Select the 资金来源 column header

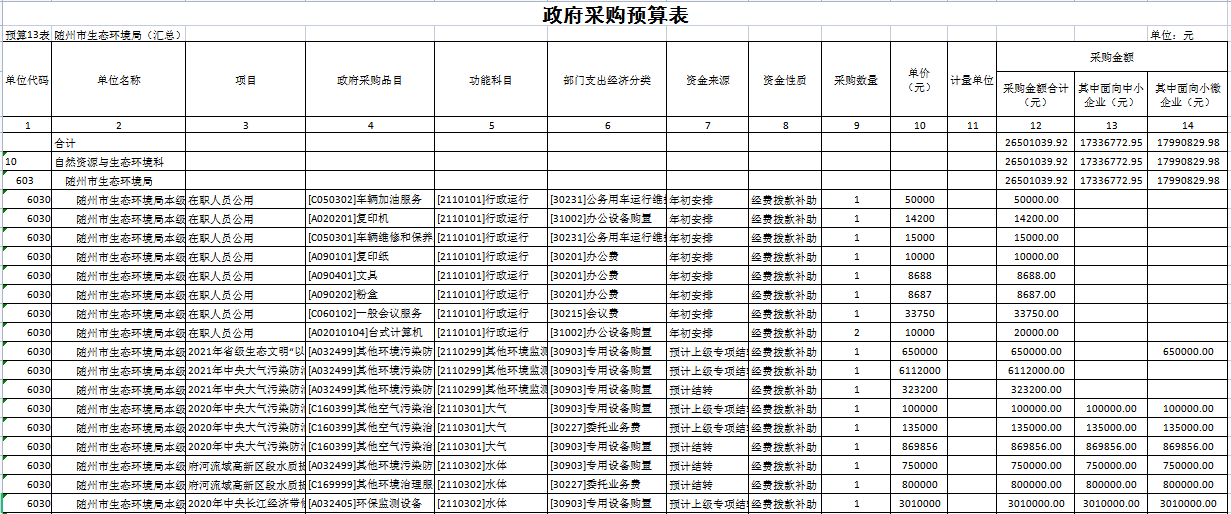tap(707, 80)
